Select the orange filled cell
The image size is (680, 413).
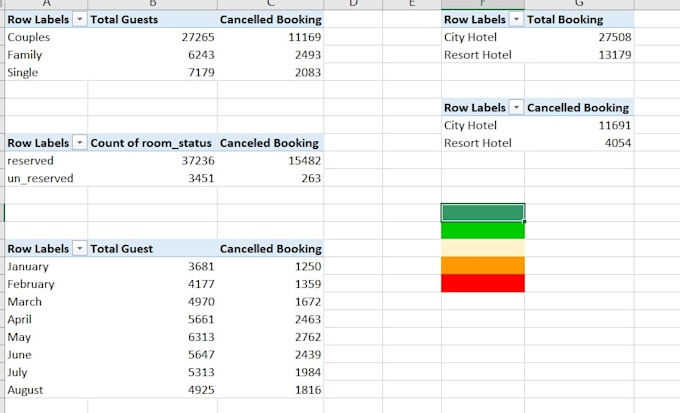click(x=482, y=265)
